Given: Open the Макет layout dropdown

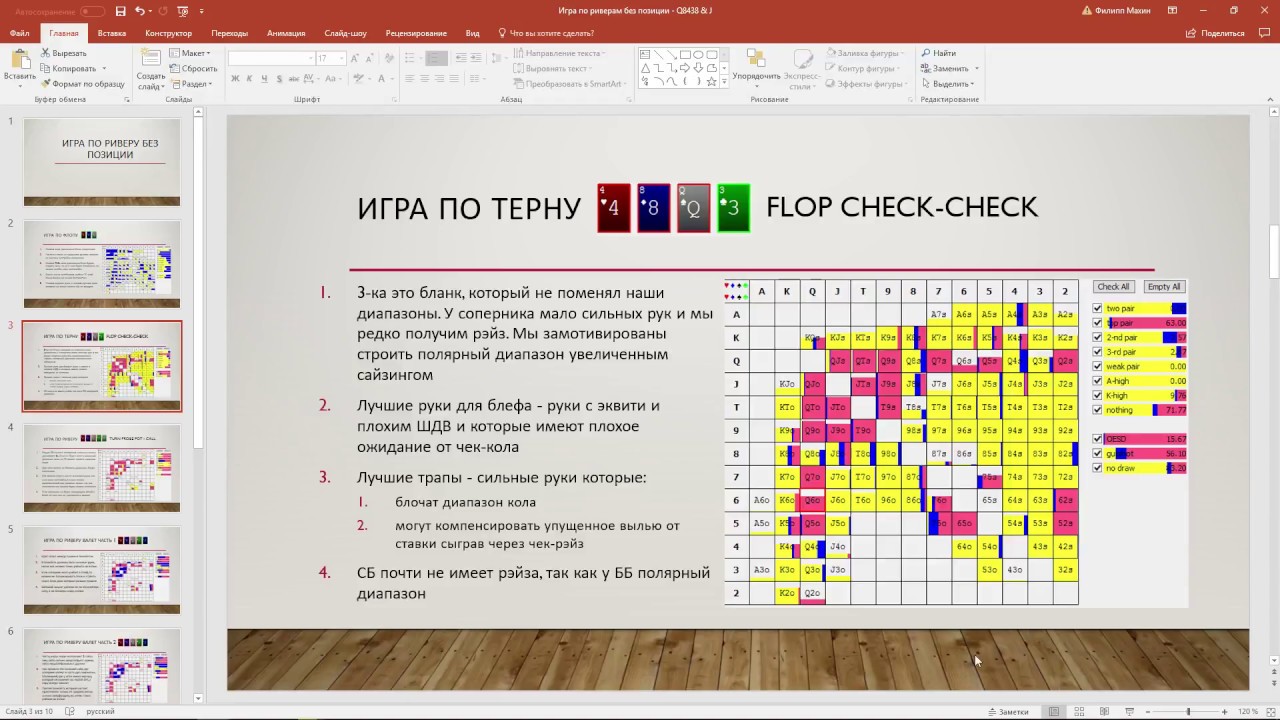Looking at the screenshot, I should [x=190, y=53].
